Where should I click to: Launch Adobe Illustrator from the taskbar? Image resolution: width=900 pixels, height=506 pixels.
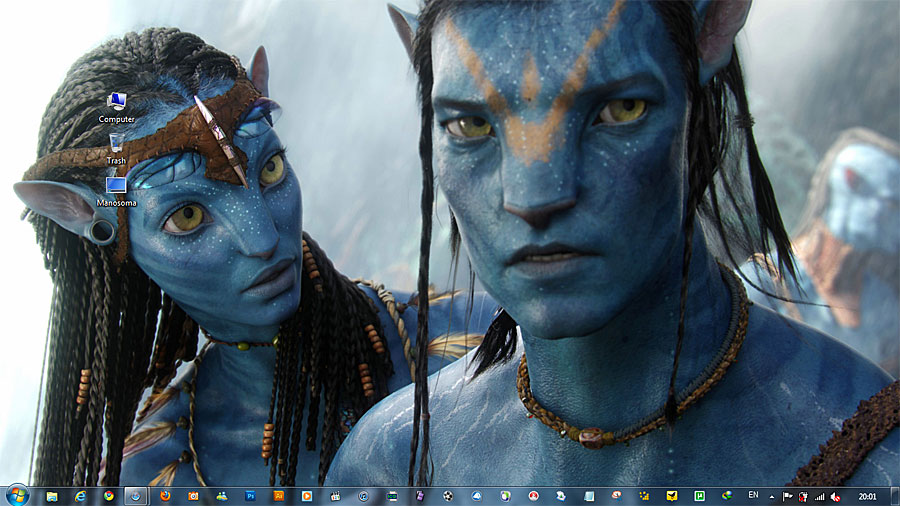click(x=278, y=496)
